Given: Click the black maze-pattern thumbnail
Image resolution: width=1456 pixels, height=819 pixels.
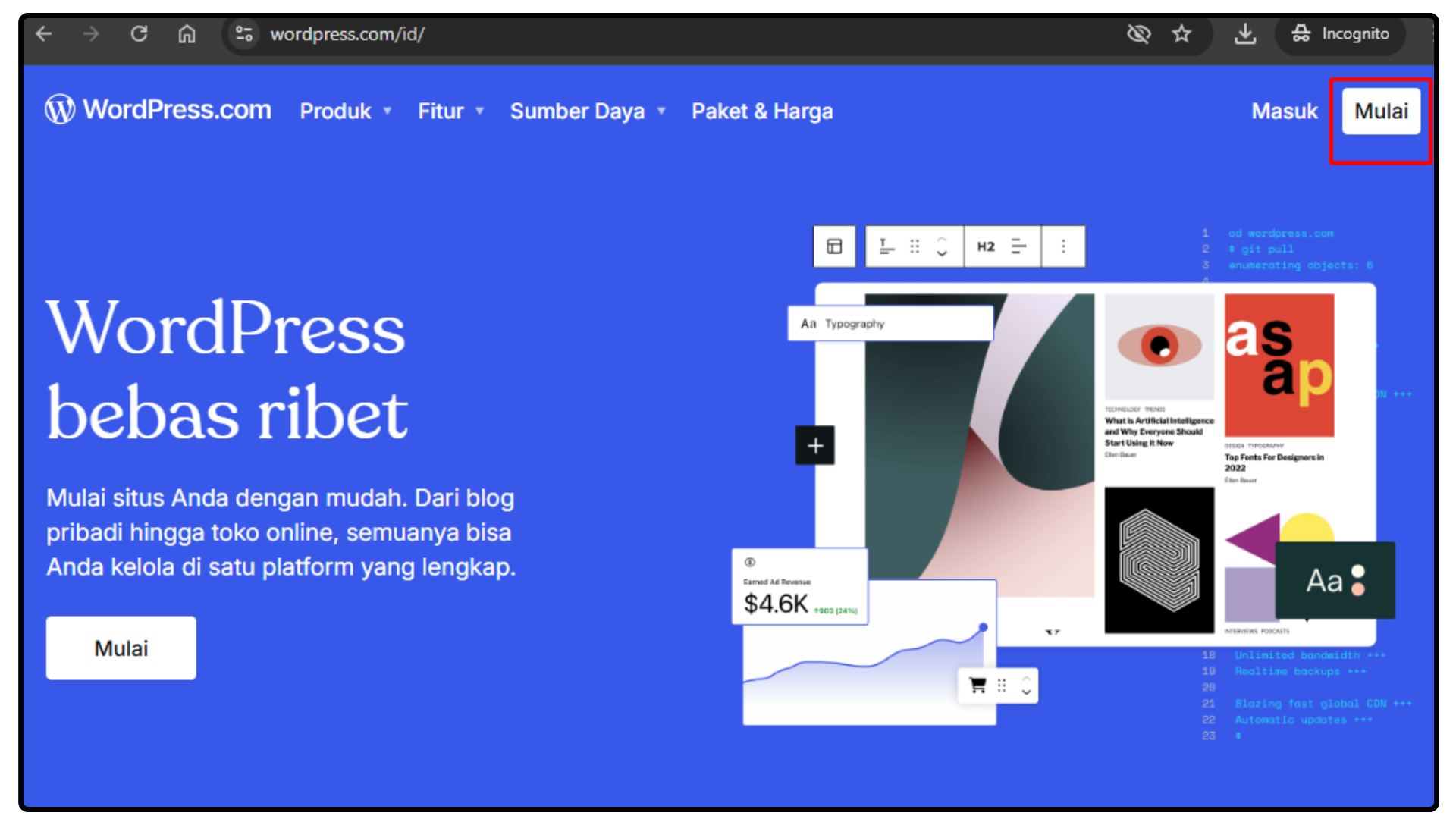Looking at the screenshot, I should click(1159, 560).
